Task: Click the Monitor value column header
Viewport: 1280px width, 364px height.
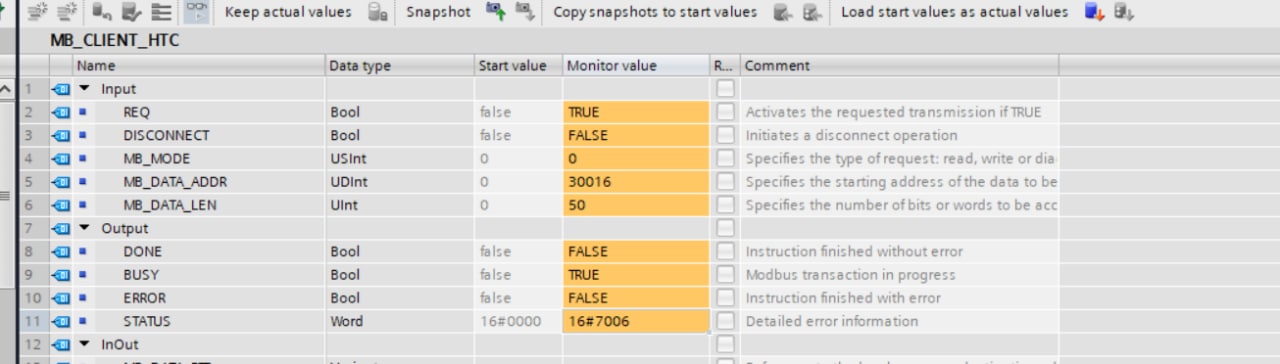Action: 636,66
